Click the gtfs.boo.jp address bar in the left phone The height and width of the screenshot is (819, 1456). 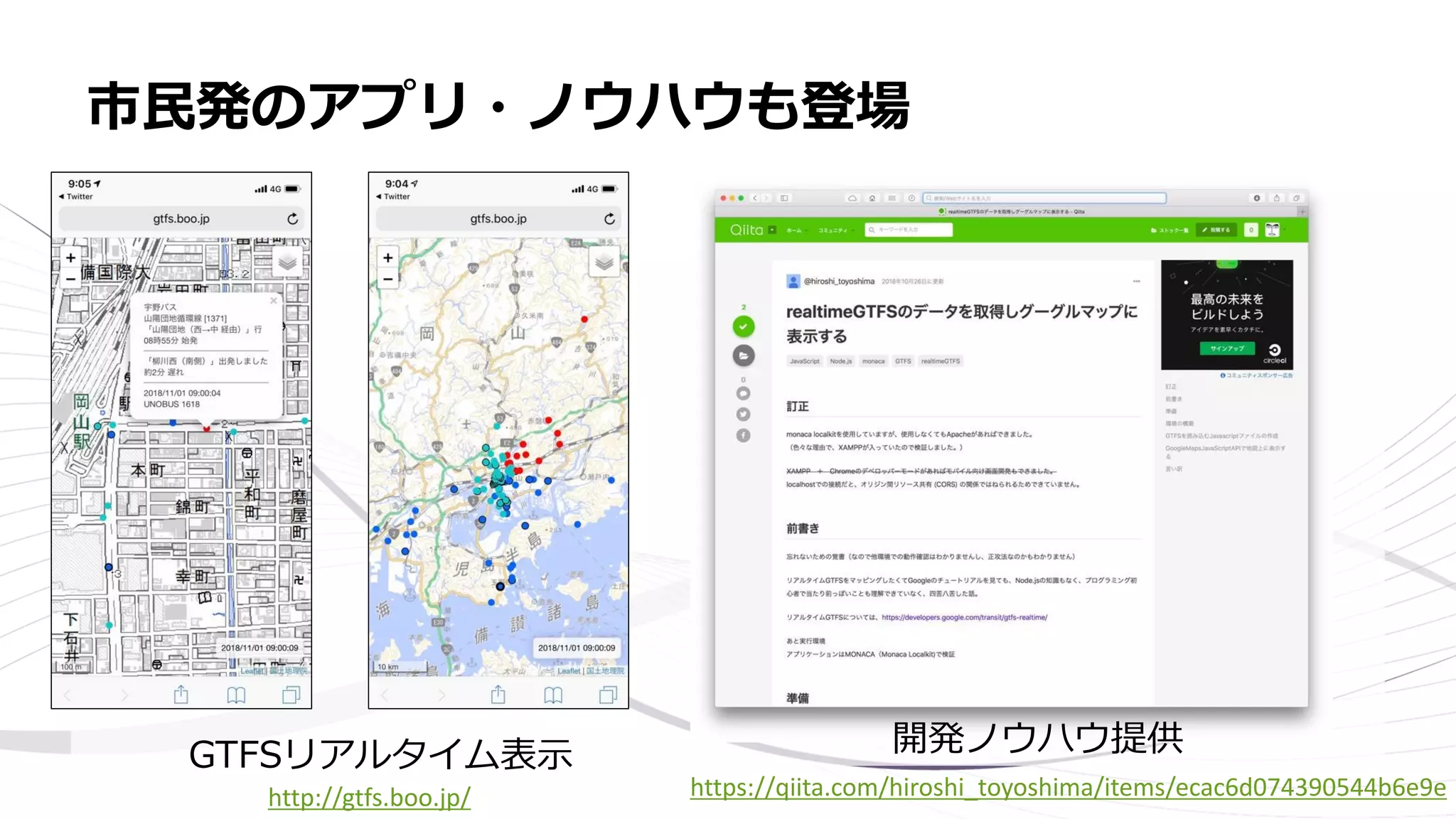(x=181, y=219)
